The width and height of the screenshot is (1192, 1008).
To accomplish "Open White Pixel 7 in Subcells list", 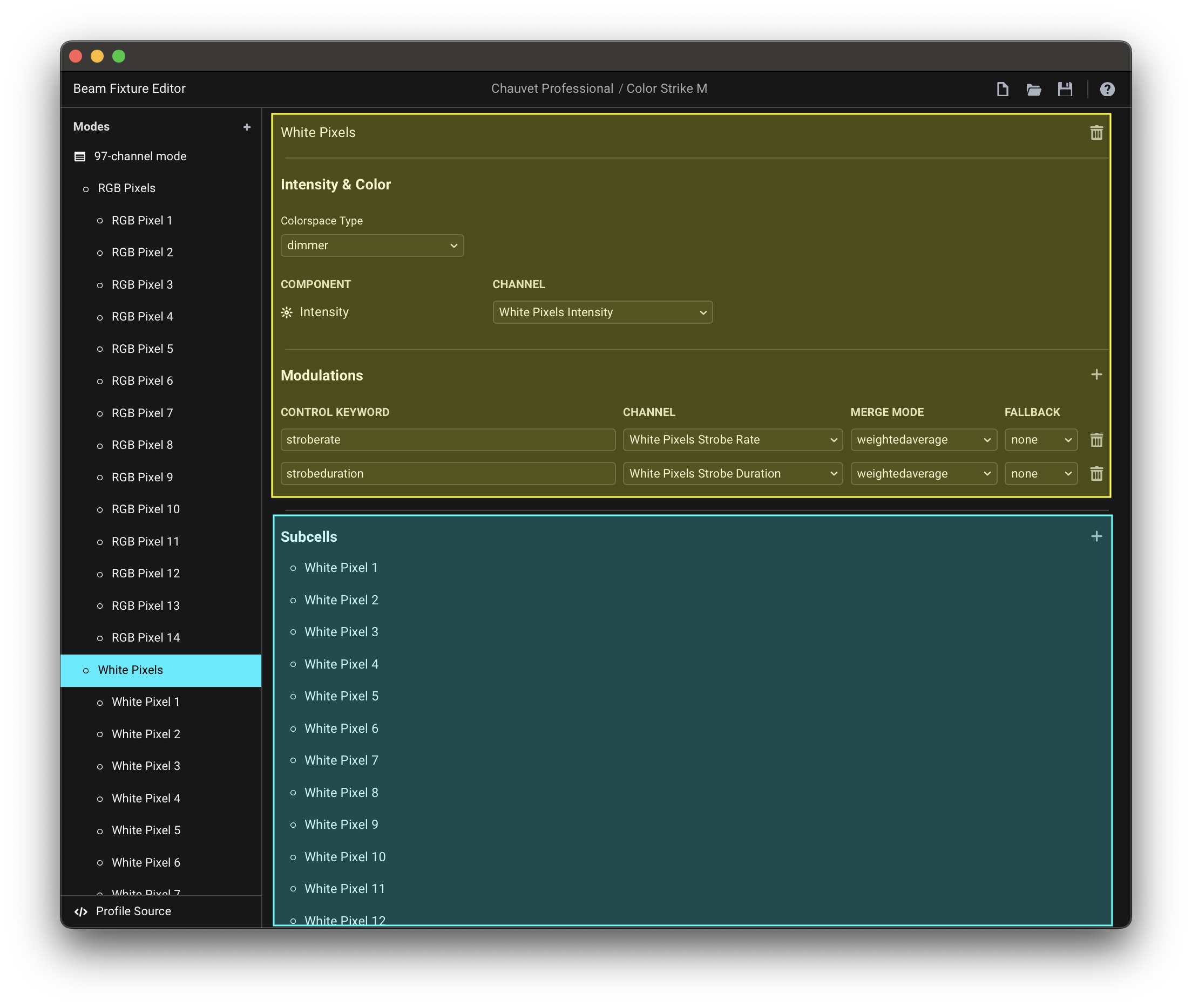I will click(341, 760).
